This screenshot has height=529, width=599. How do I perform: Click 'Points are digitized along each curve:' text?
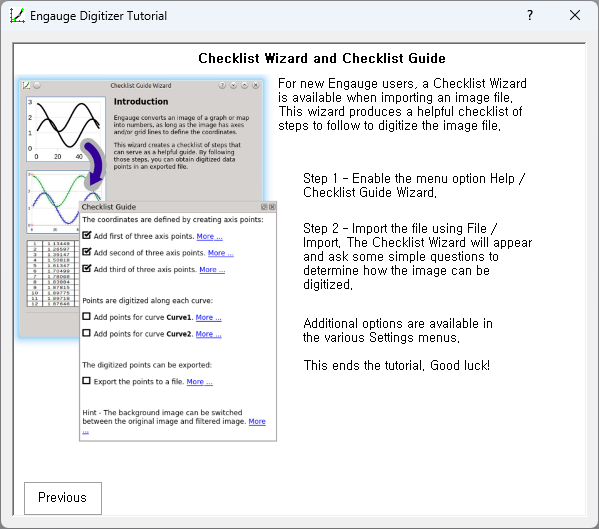pos(147,301)
